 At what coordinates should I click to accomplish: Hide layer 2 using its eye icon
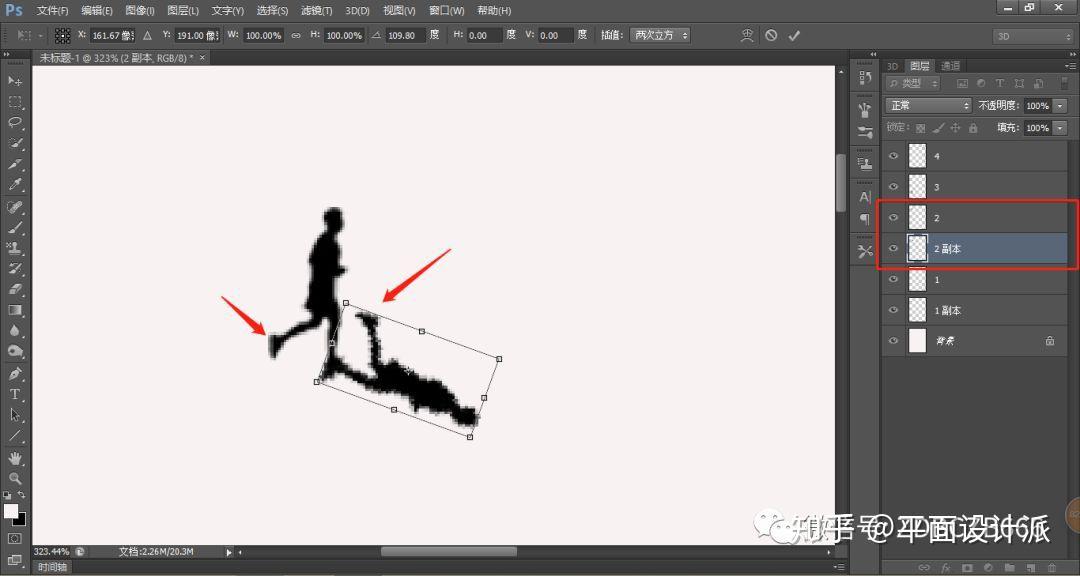coord(893,218)
